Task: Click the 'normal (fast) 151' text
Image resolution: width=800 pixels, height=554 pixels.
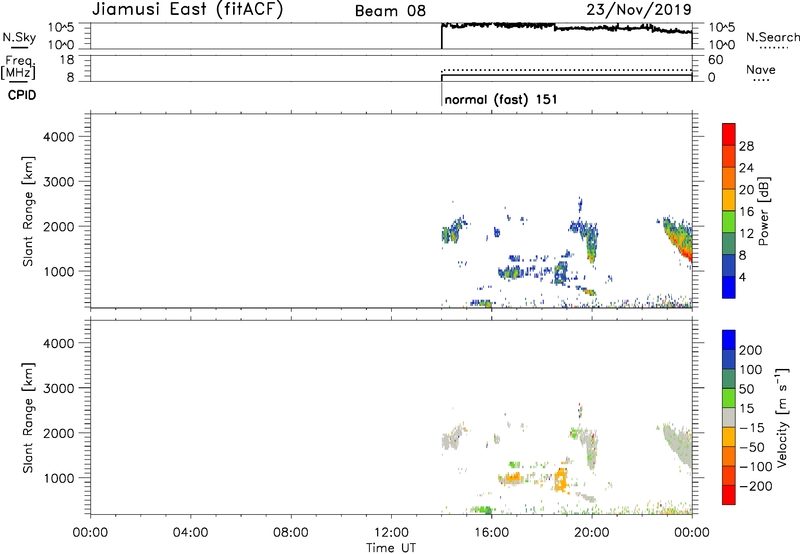Action: [x=501, y=99]
